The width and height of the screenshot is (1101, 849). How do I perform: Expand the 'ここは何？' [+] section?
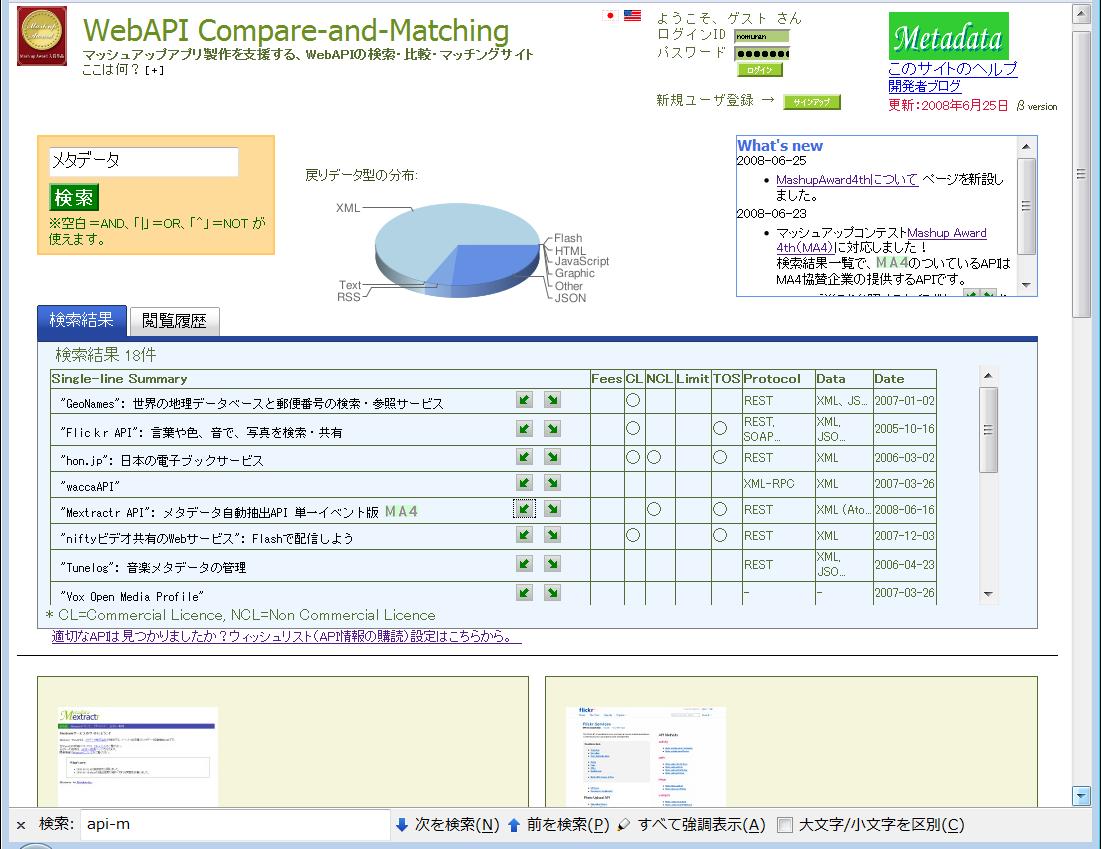[x=154, y=71]
